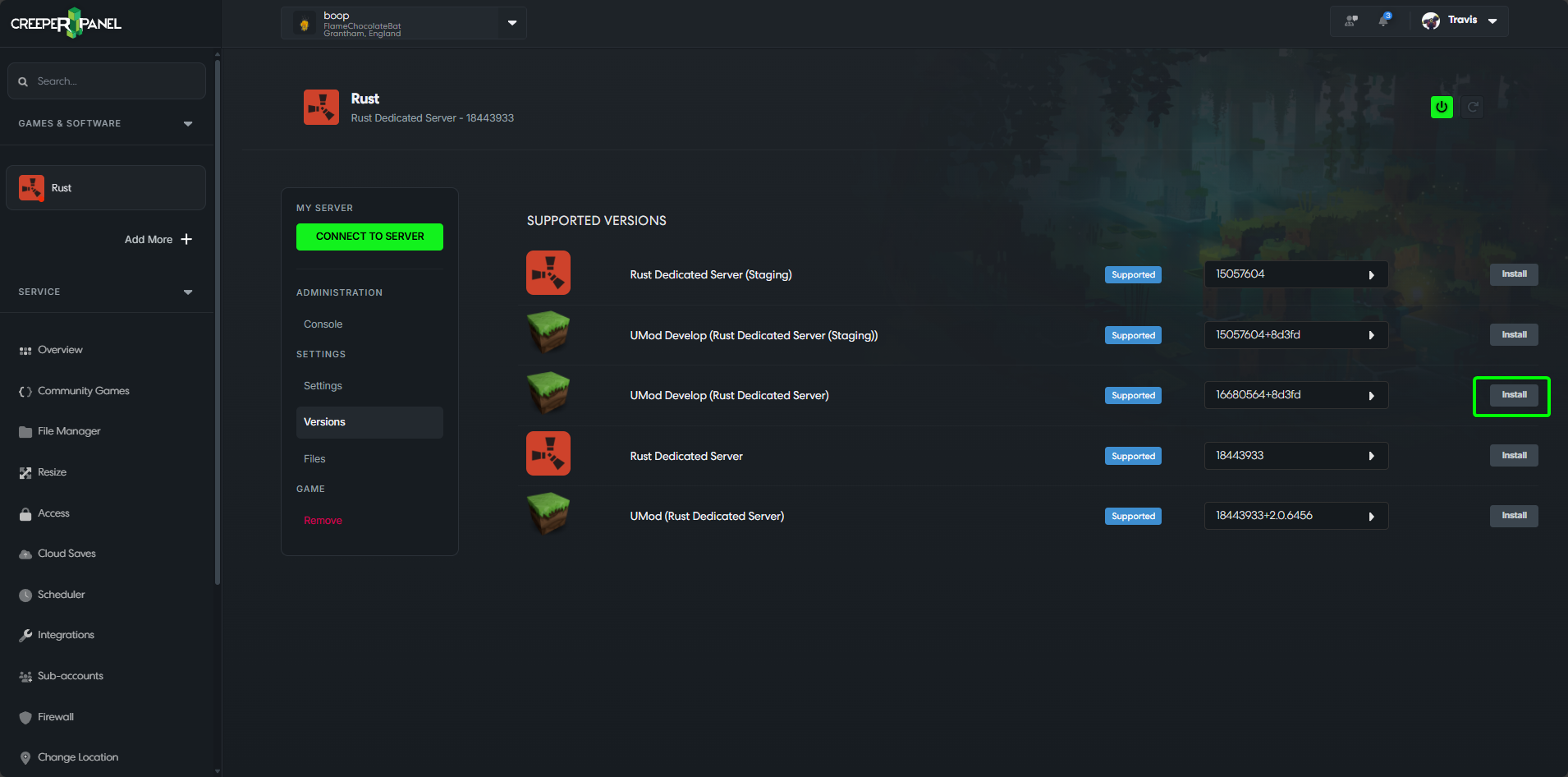Open version dropdown showing 15057604
Viewport: 1568px width, 777px height.
coord(1295,274)
